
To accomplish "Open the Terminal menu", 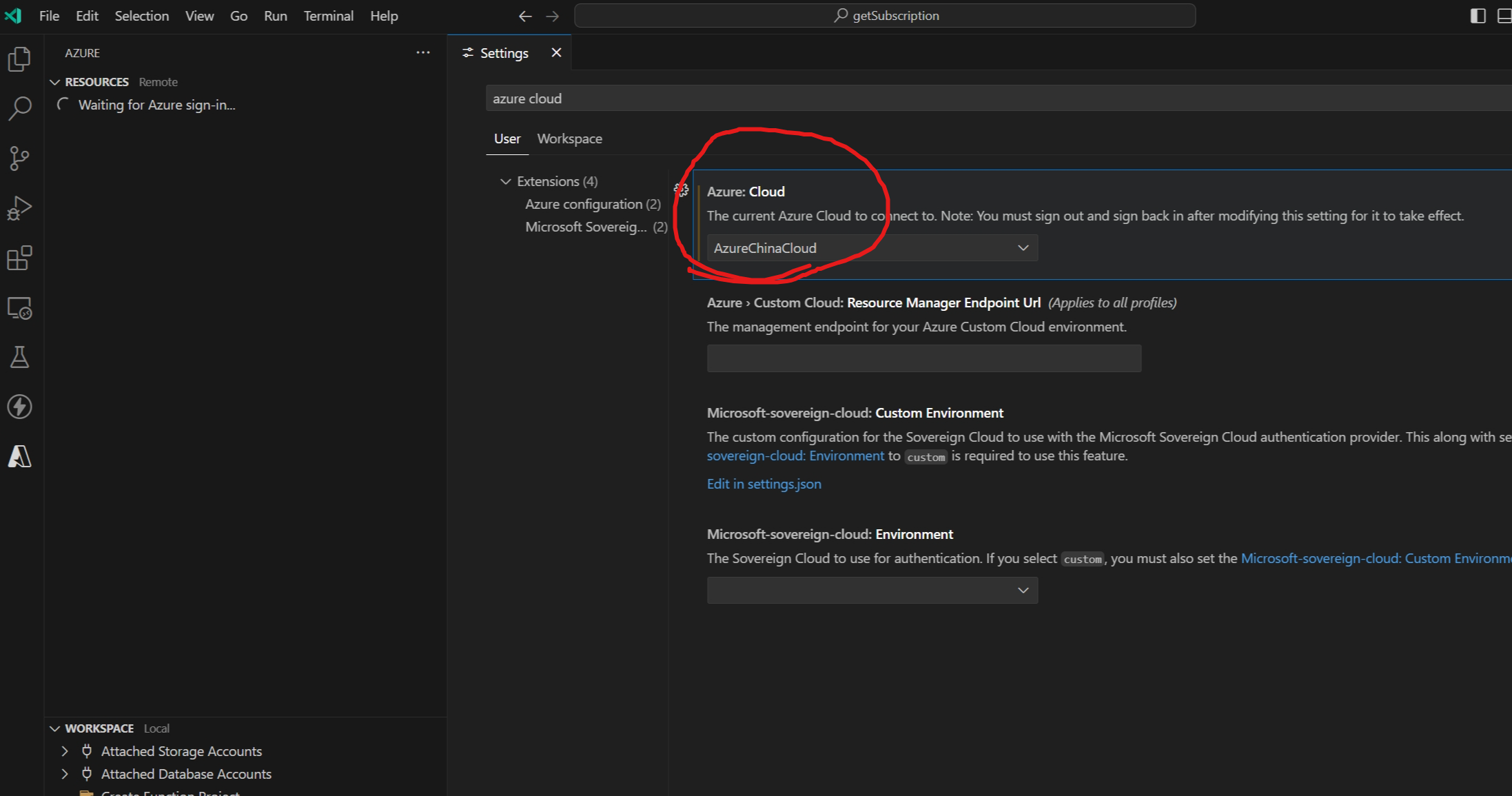I will click(328, 15).
